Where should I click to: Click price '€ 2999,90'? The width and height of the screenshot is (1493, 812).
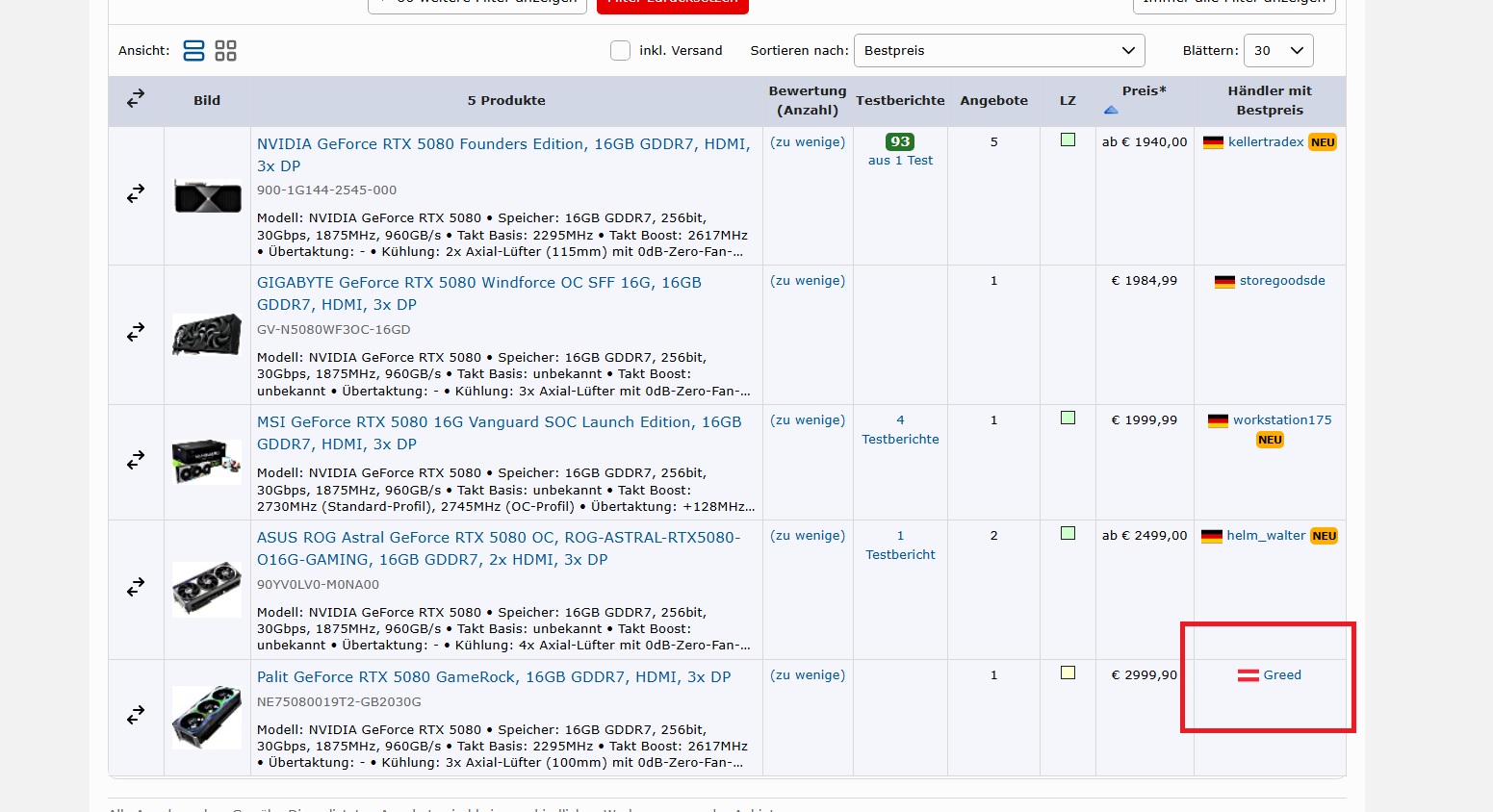pos(1145,675)
